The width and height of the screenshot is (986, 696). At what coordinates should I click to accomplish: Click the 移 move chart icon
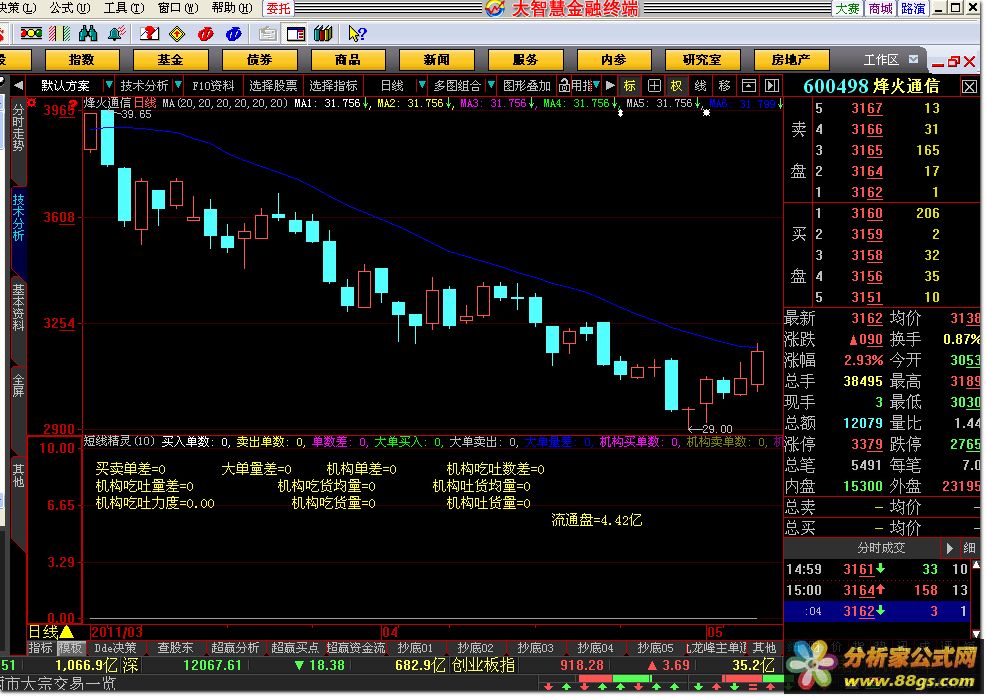(724, 86)
